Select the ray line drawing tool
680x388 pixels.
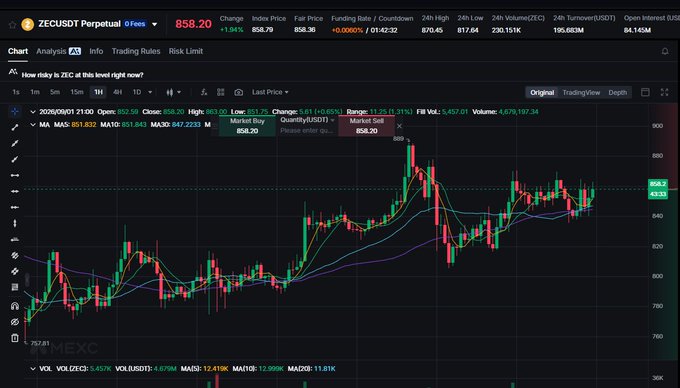tap(15, 143)
